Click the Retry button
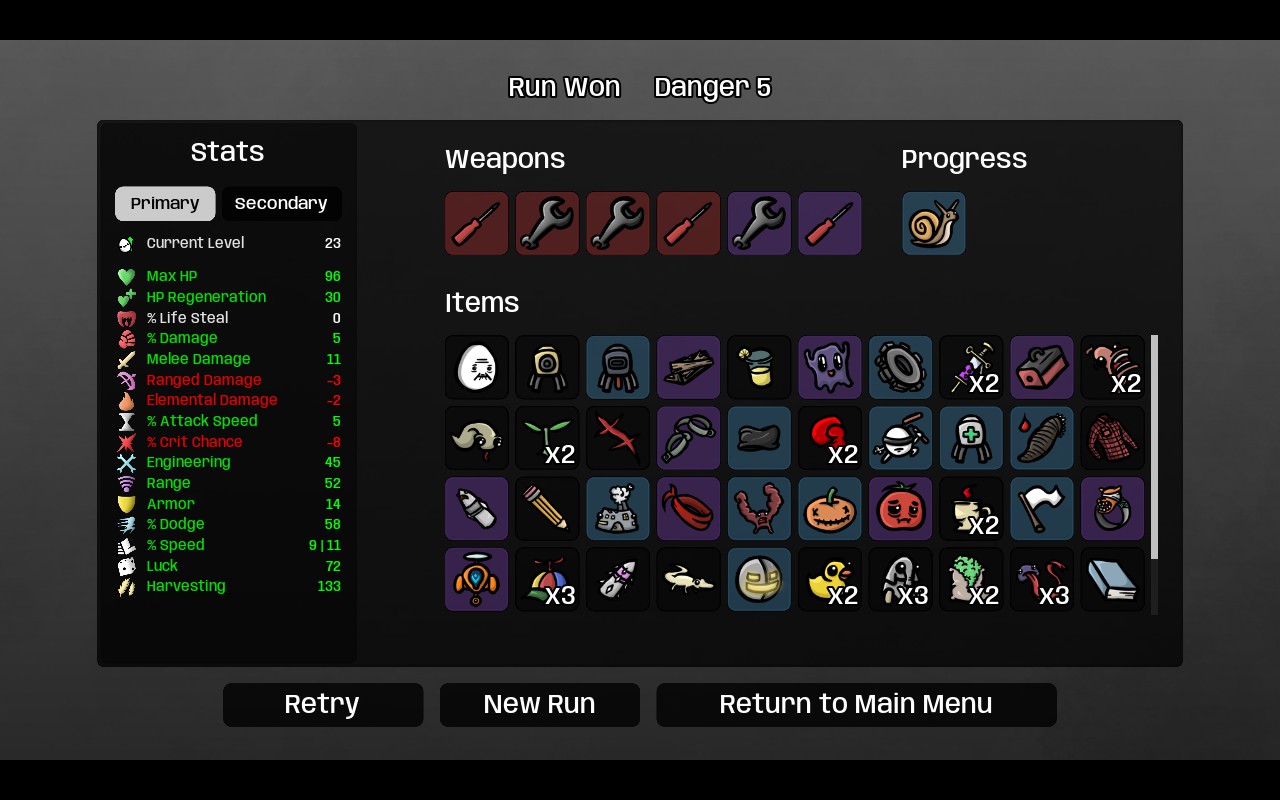This screenshot has width=1280, height=800. (323, 705)
